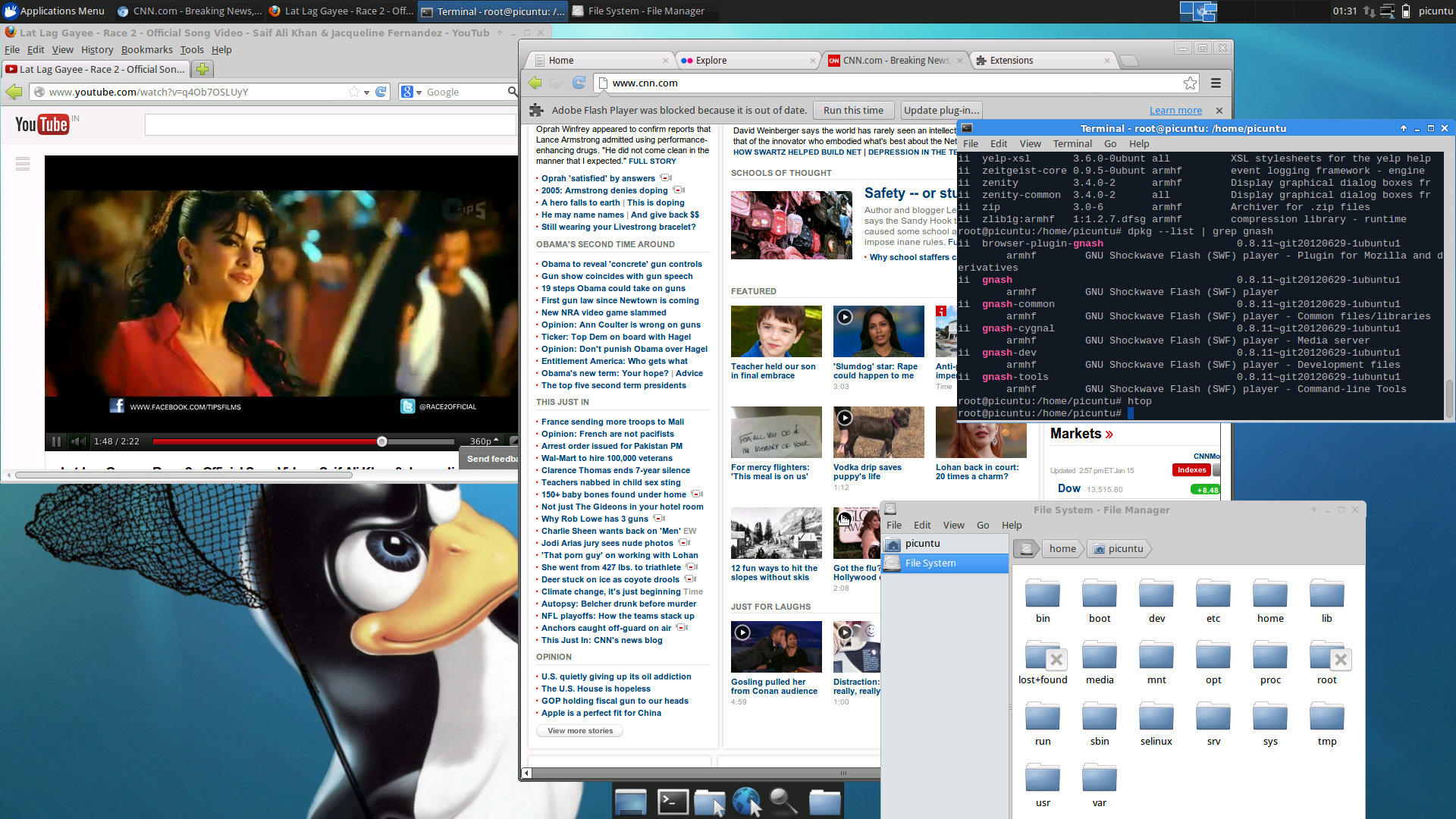Select File System in file manager sidebar
Screen dimensions: 1456x819
(945, 563)
